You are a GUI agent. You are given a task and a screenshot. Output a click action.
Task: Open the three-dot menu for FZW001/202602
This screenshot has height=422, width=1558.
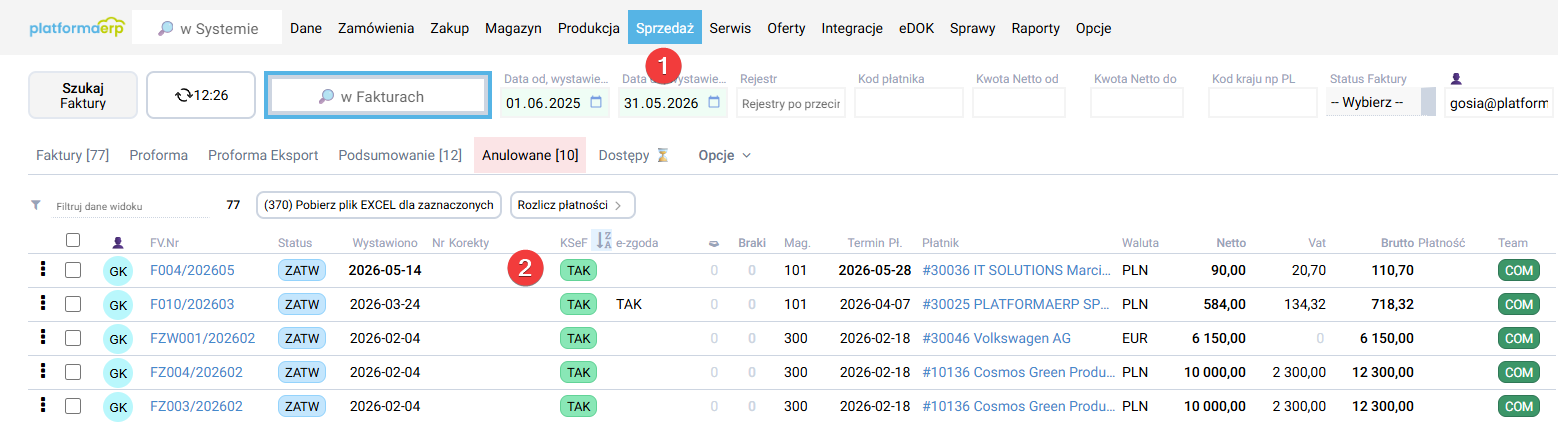(43, 337)
